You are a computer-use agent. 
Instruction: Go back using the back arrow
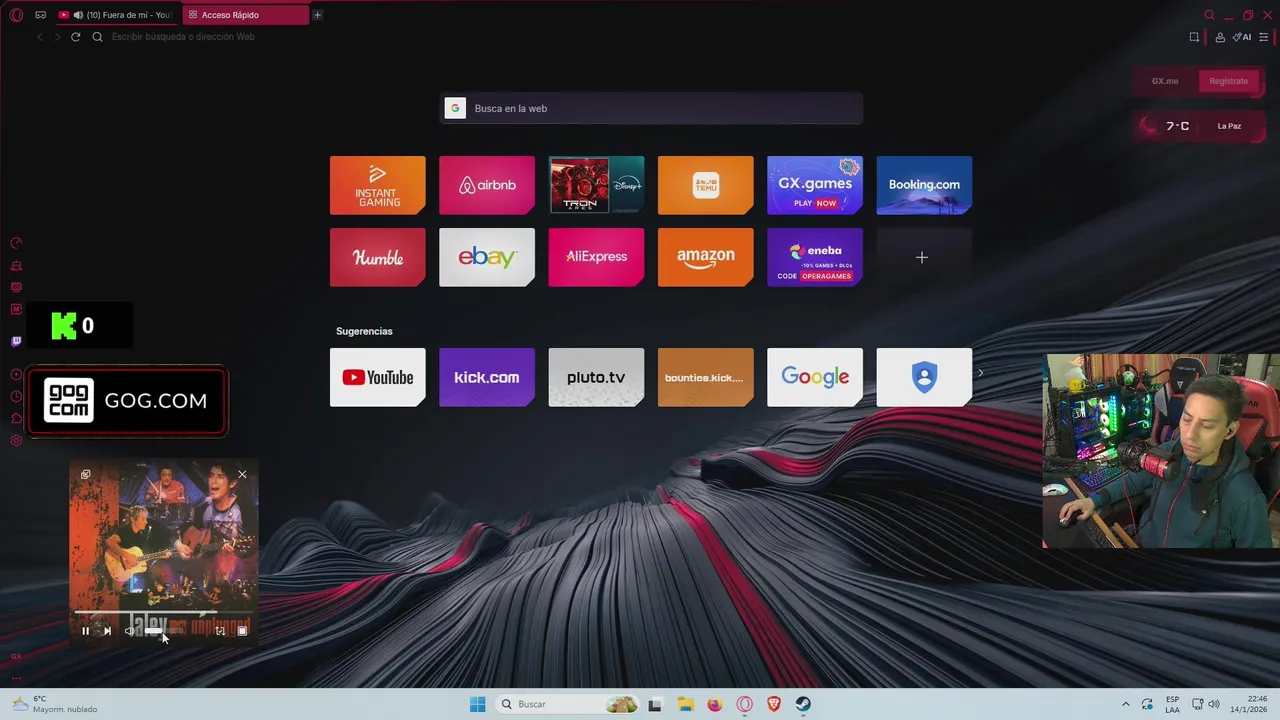40,37
